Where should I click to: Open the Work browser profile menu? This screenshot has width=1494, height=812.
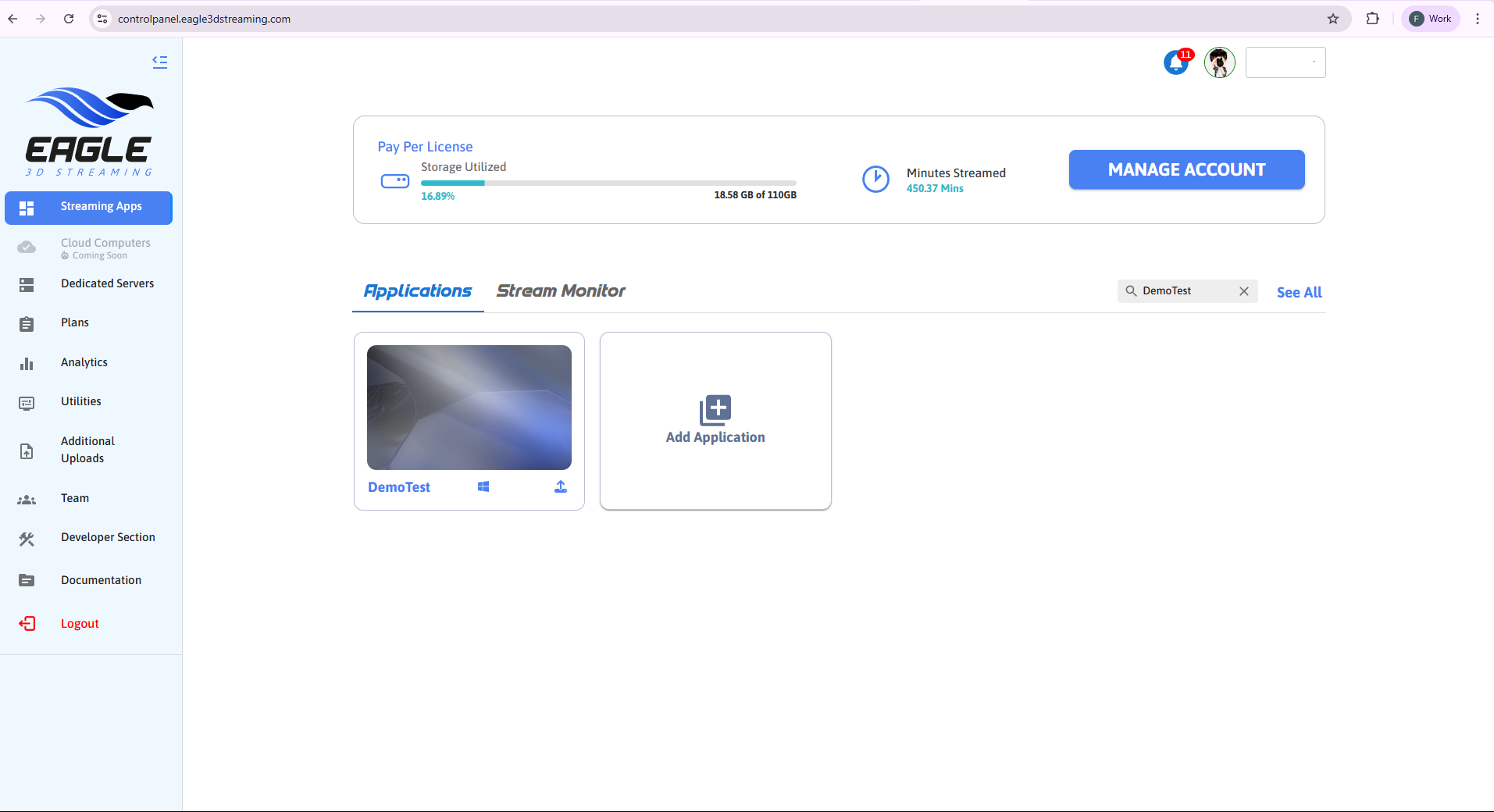tap(1431, 19)
